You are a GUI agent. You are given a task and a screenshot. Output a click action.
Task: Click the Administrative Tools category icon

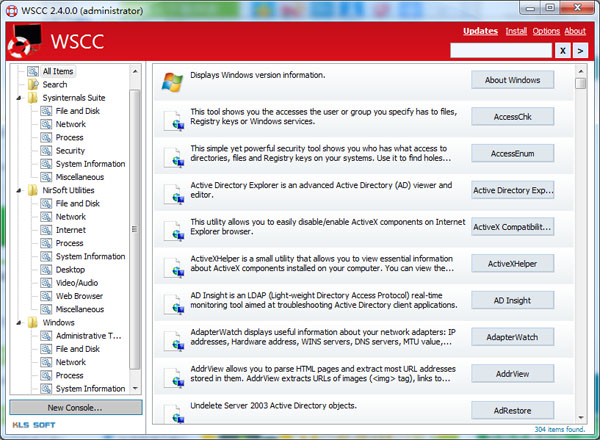(x=46, y=336)
